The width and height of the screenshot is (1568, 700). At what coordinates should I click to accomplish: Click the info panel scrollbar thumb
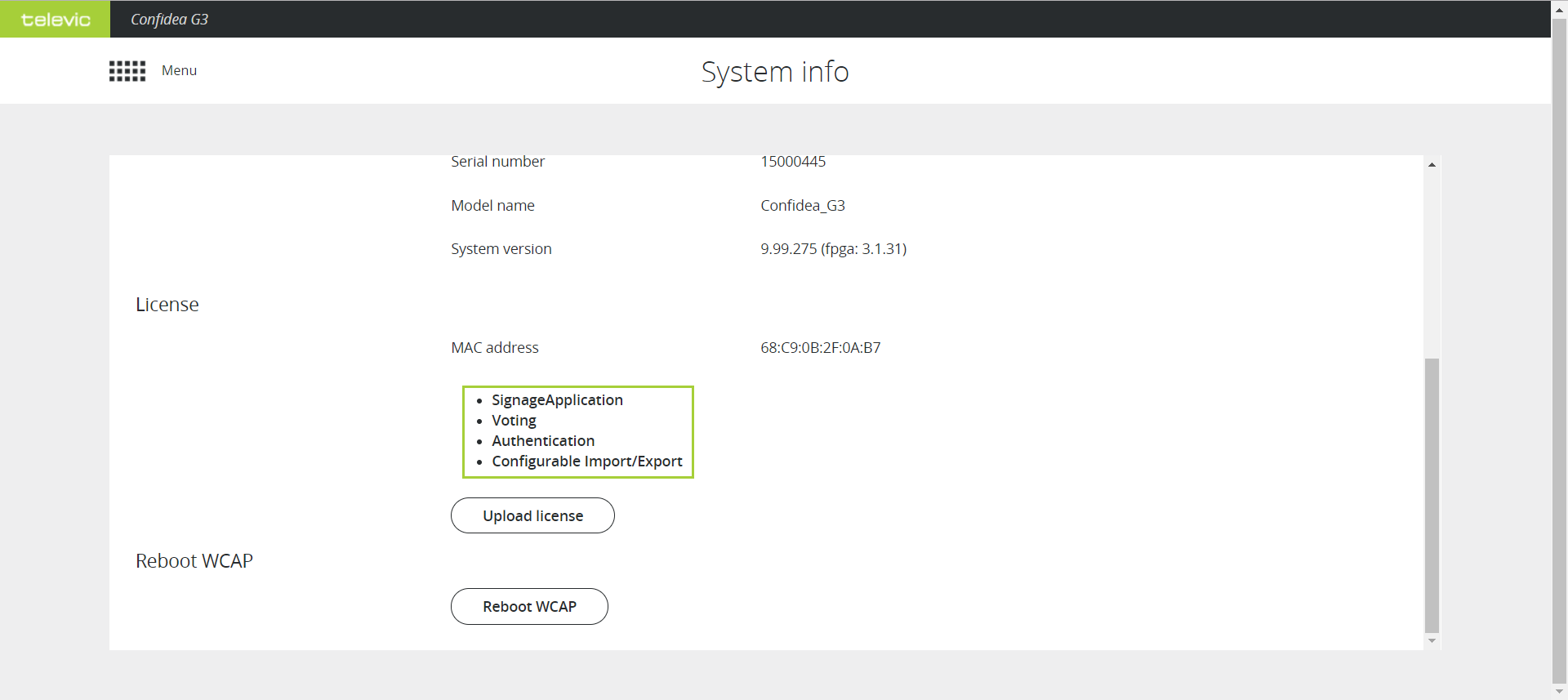(1432, 494)
